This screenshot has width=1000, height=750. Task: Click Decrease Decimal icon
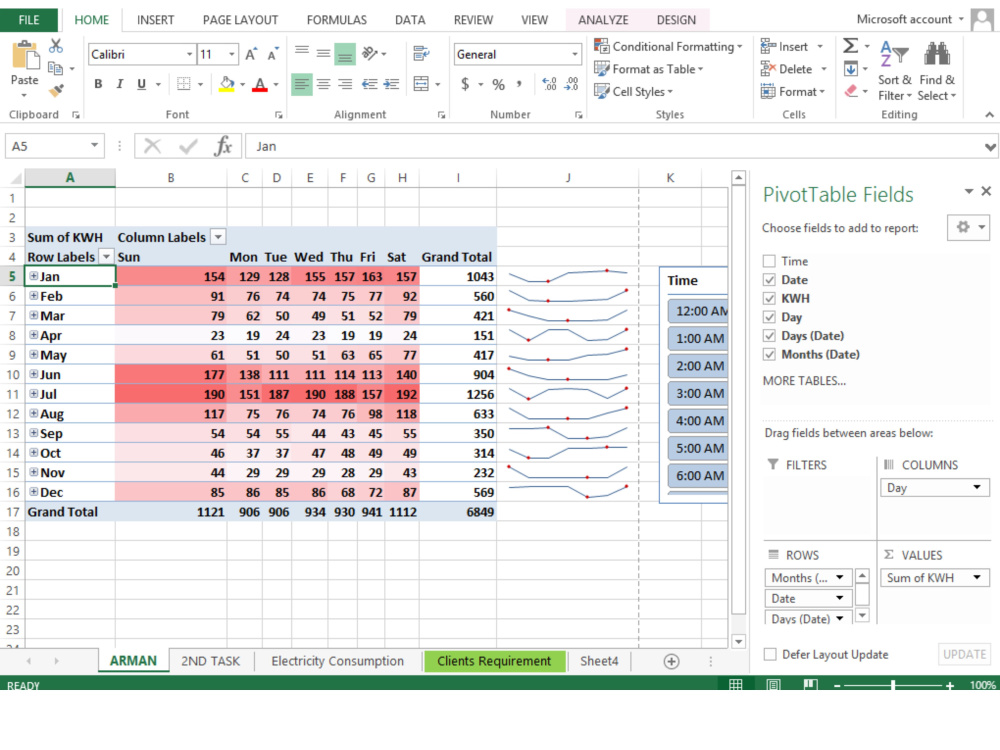571,84
